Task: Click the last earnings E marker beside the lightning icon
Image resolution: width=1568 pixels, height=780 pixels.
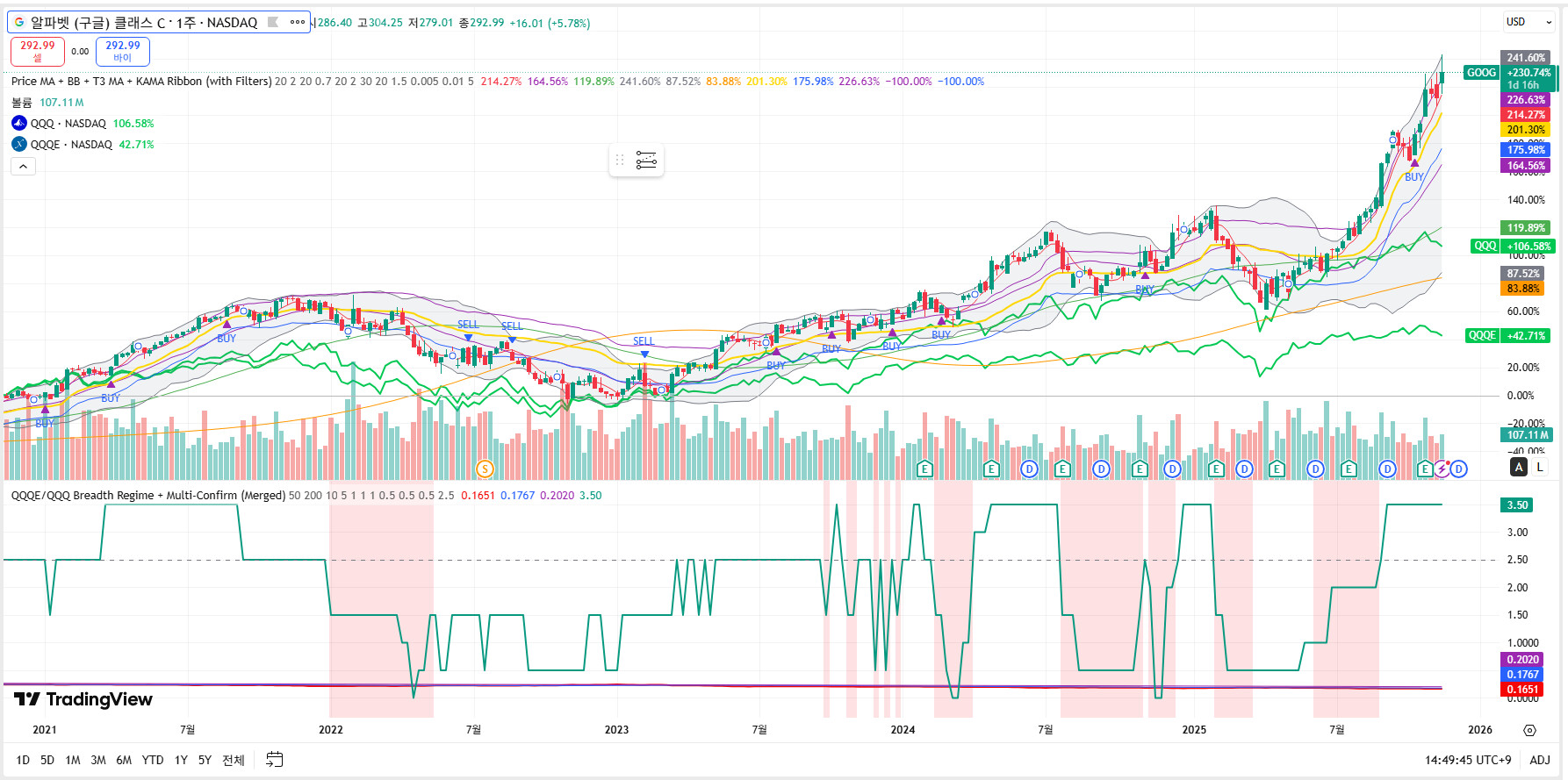Action: (x=1425, y=469)
